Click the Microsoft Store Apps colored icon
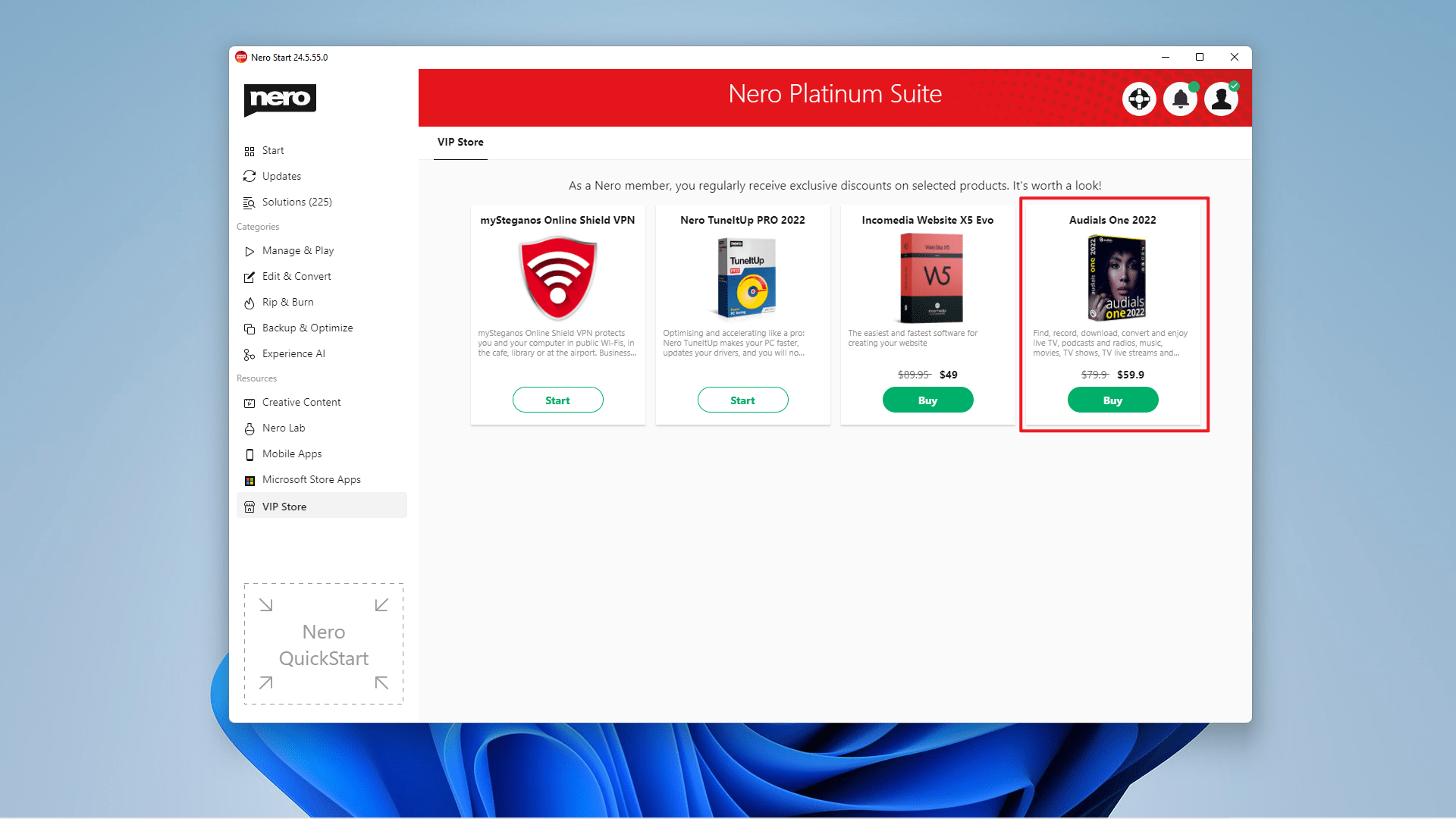This screenshot has height=819, width=1456. (249, 480)
